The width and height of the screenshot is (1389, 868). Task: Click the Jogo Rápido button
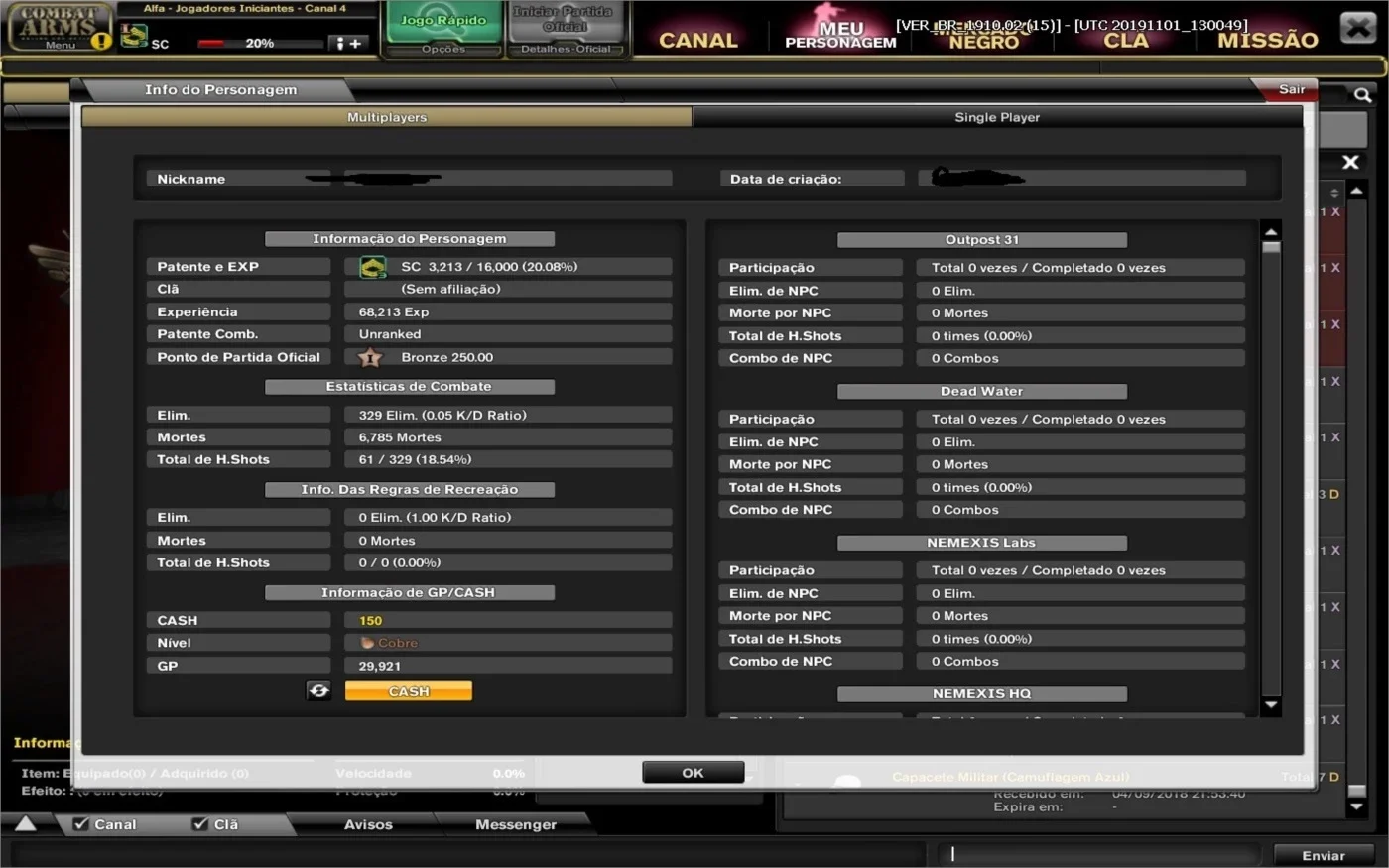(x=443, y=21)
